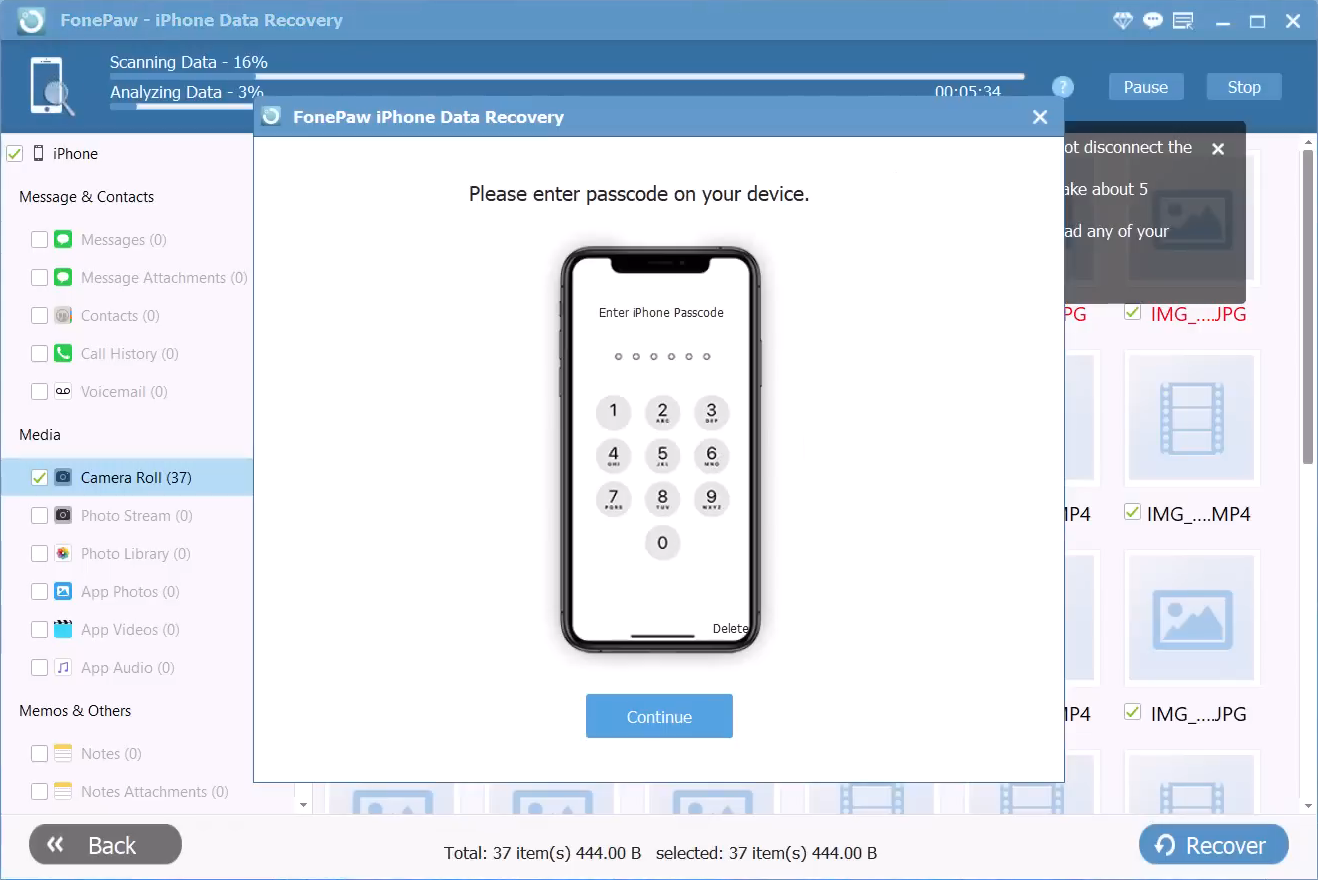Dismiss the dark tooltip with its X
The height and width of the screenshot is (880, 1318).
(x=1218, y=149)
